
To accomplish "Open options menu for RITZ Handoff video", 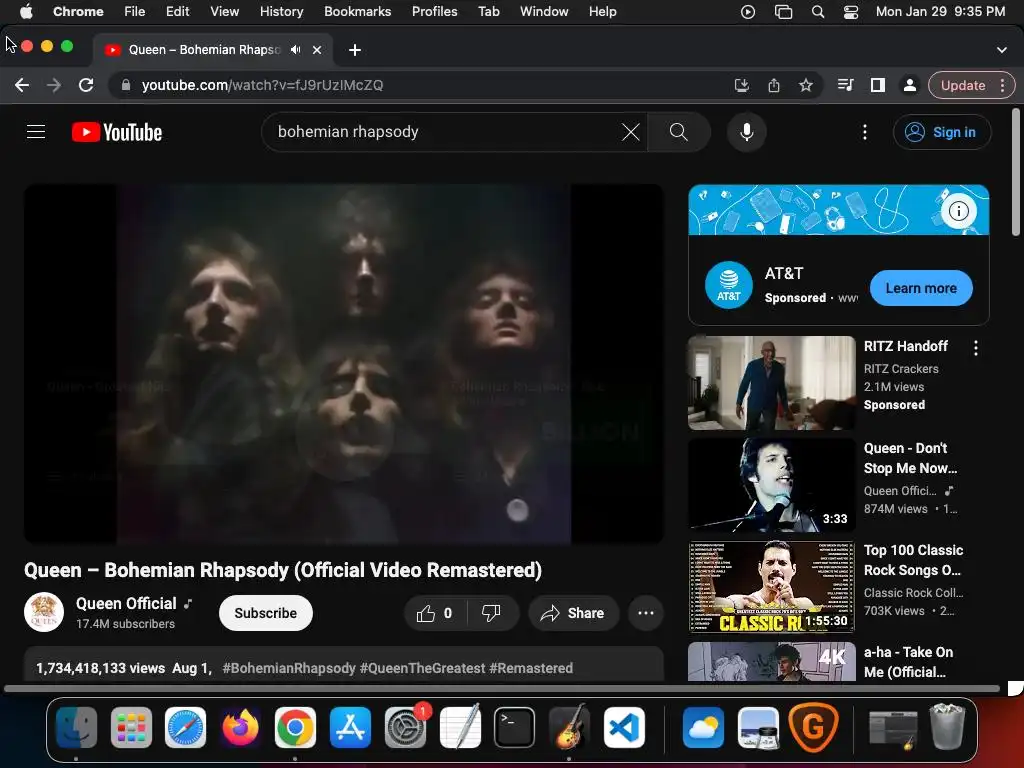I will [x=976, y=348].
